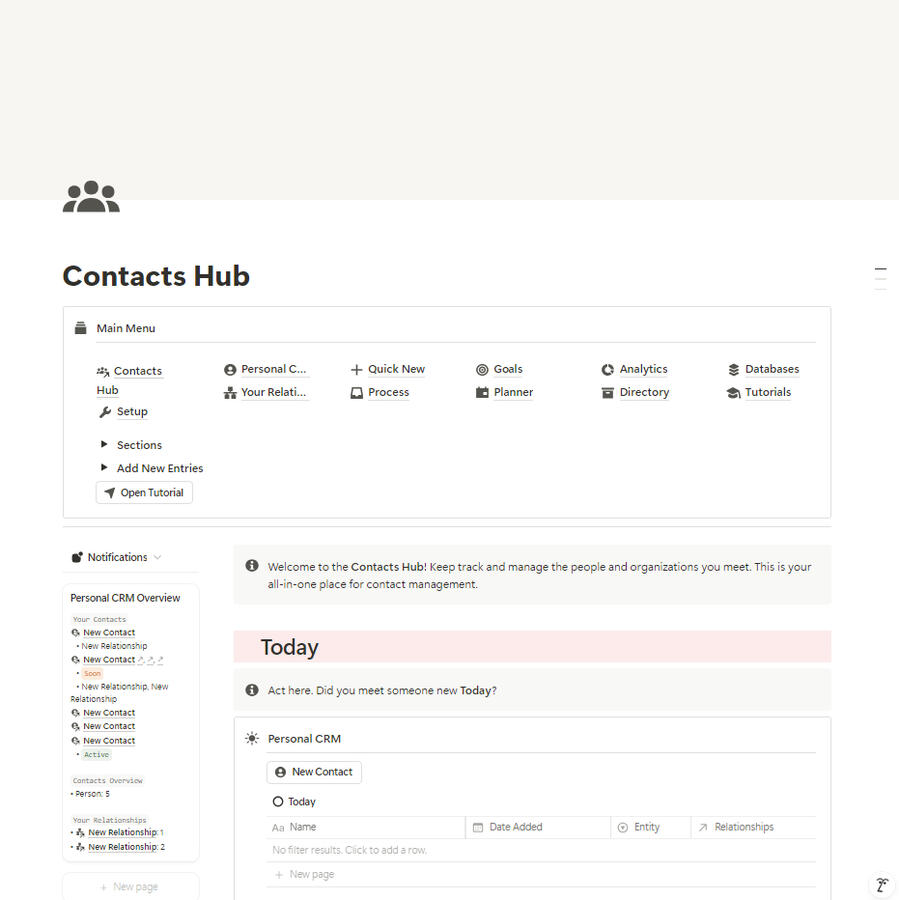Click the Planner calendar icon
The width and height of the screenshot is (899, 900).
[482, 393]
